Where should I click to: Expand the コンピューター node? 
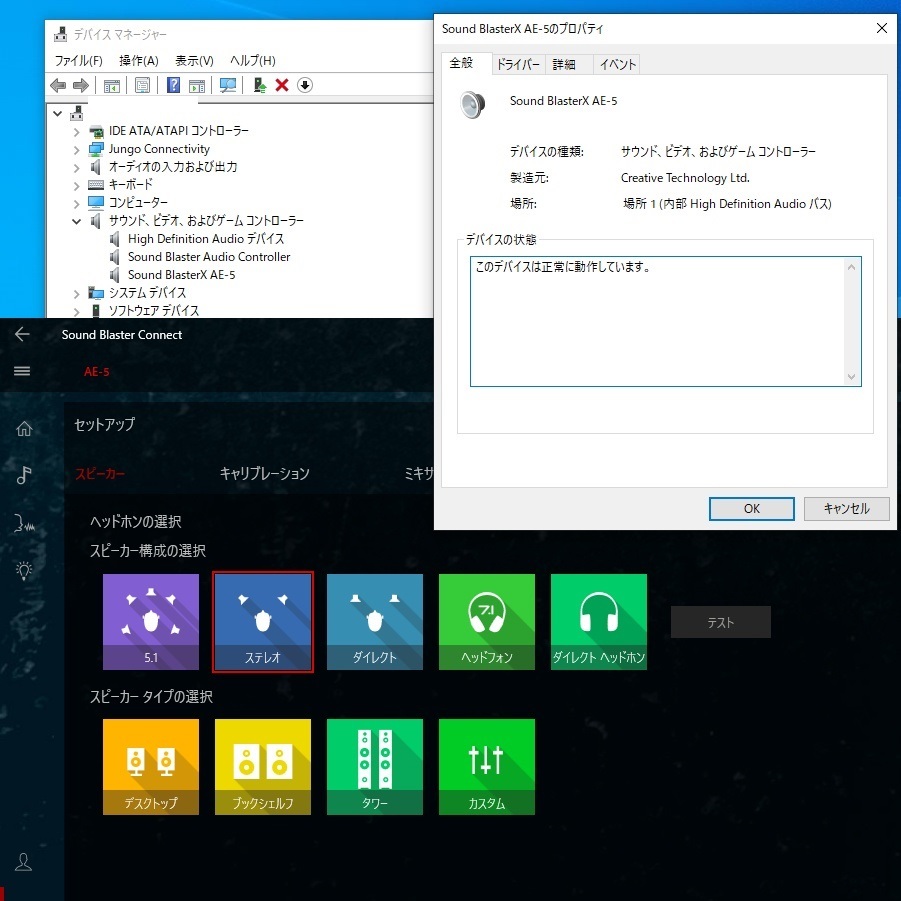coord(76,203)
